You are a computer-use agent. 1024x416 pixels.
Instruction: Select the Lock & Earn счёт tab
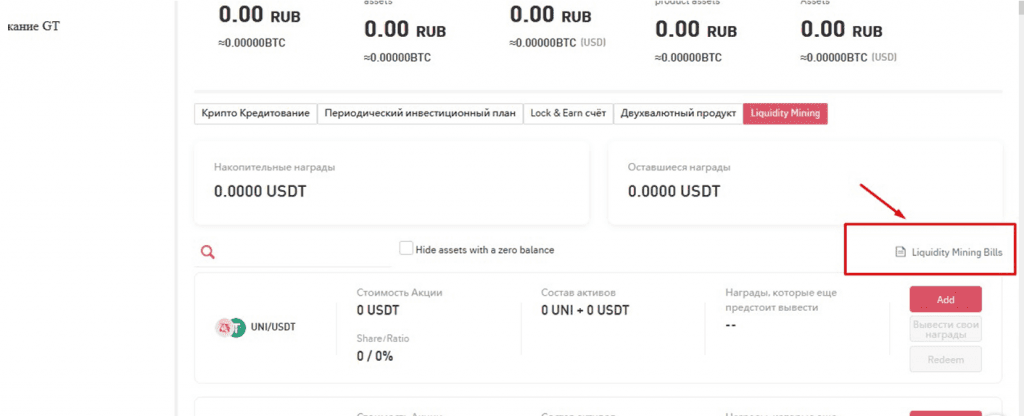[568, 113]
